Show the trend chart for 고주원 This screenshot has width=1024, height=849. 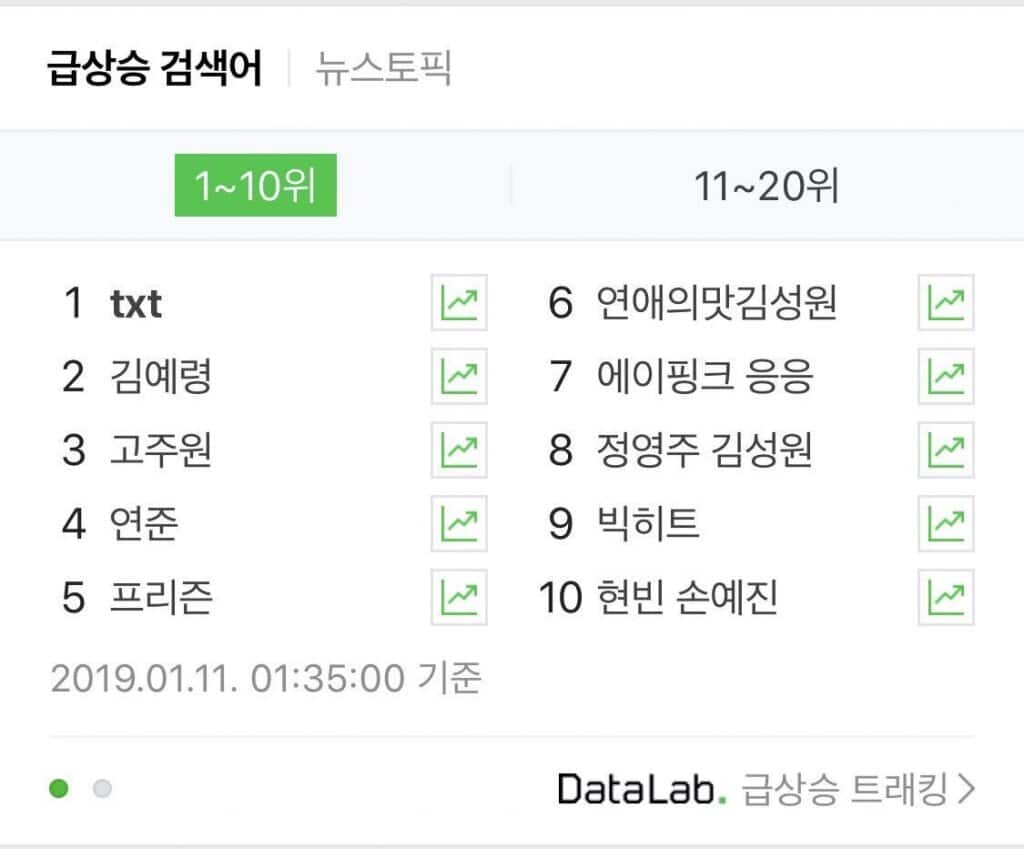tap(459, 450)
